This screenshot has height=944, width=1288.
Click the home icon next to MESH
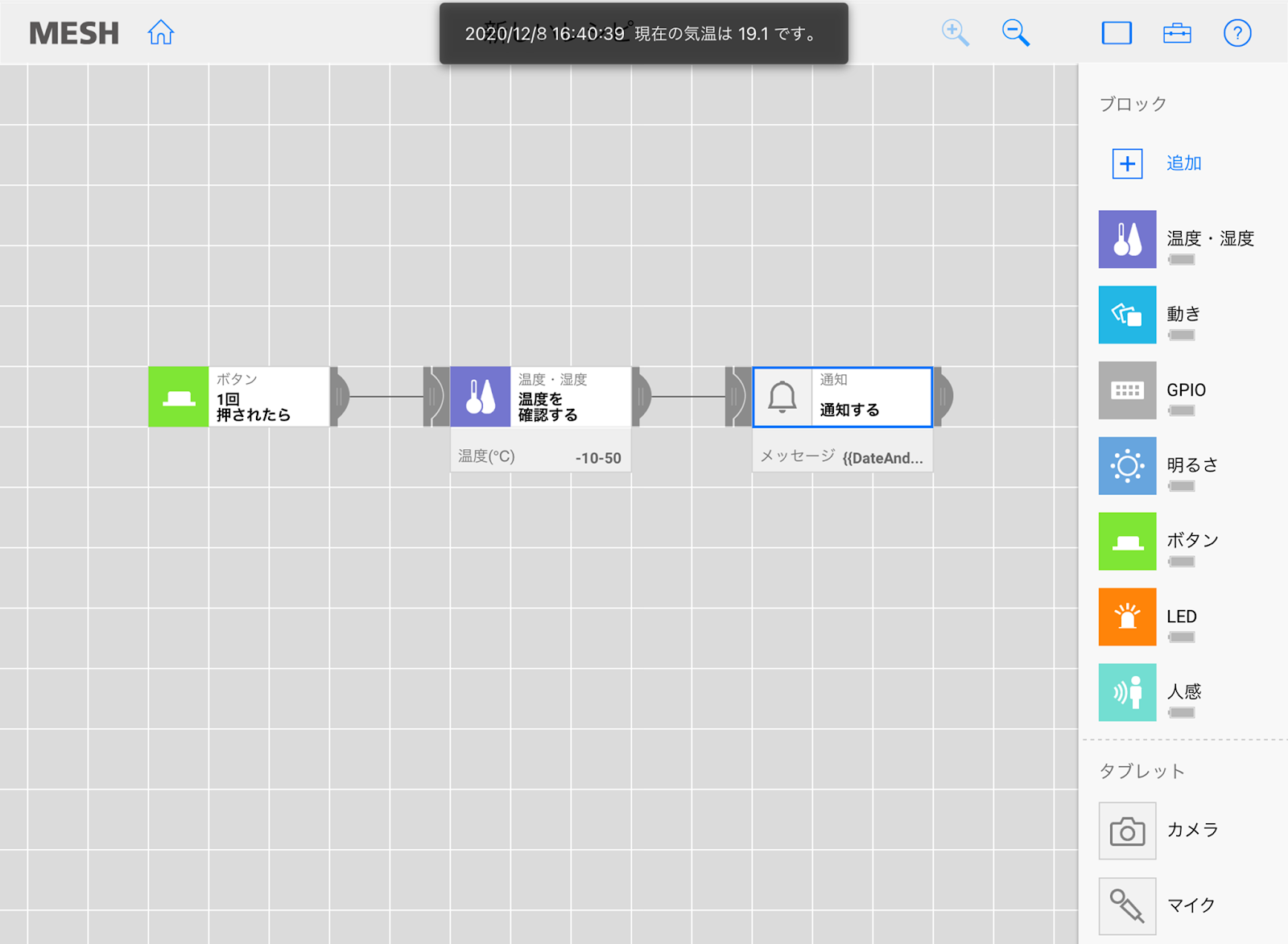click(161, 33)
